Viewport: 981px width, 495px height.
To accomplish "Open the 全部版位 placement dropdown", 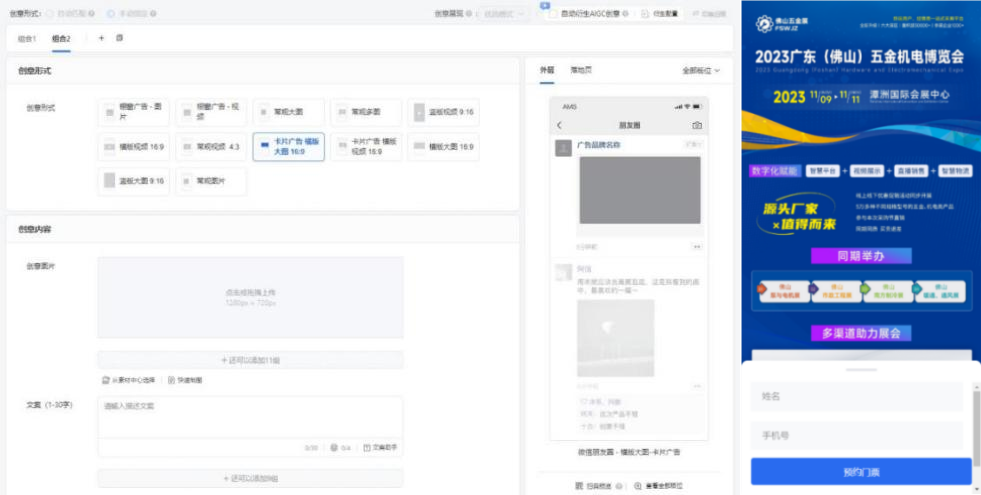I will coord(701,71).
